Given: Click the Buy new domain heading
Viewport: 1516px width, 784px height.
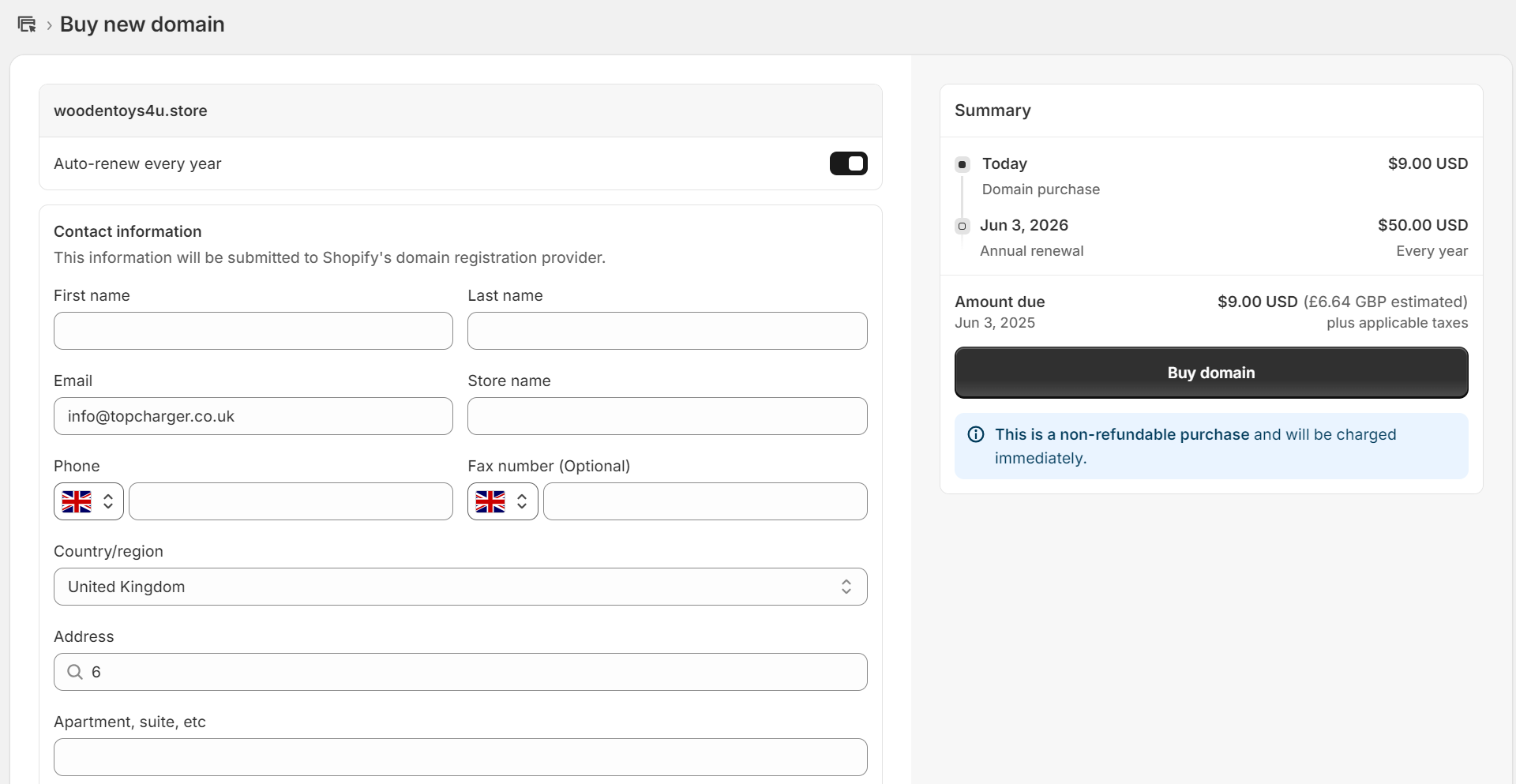Looking at the screenshot, I should click(142, 24).
